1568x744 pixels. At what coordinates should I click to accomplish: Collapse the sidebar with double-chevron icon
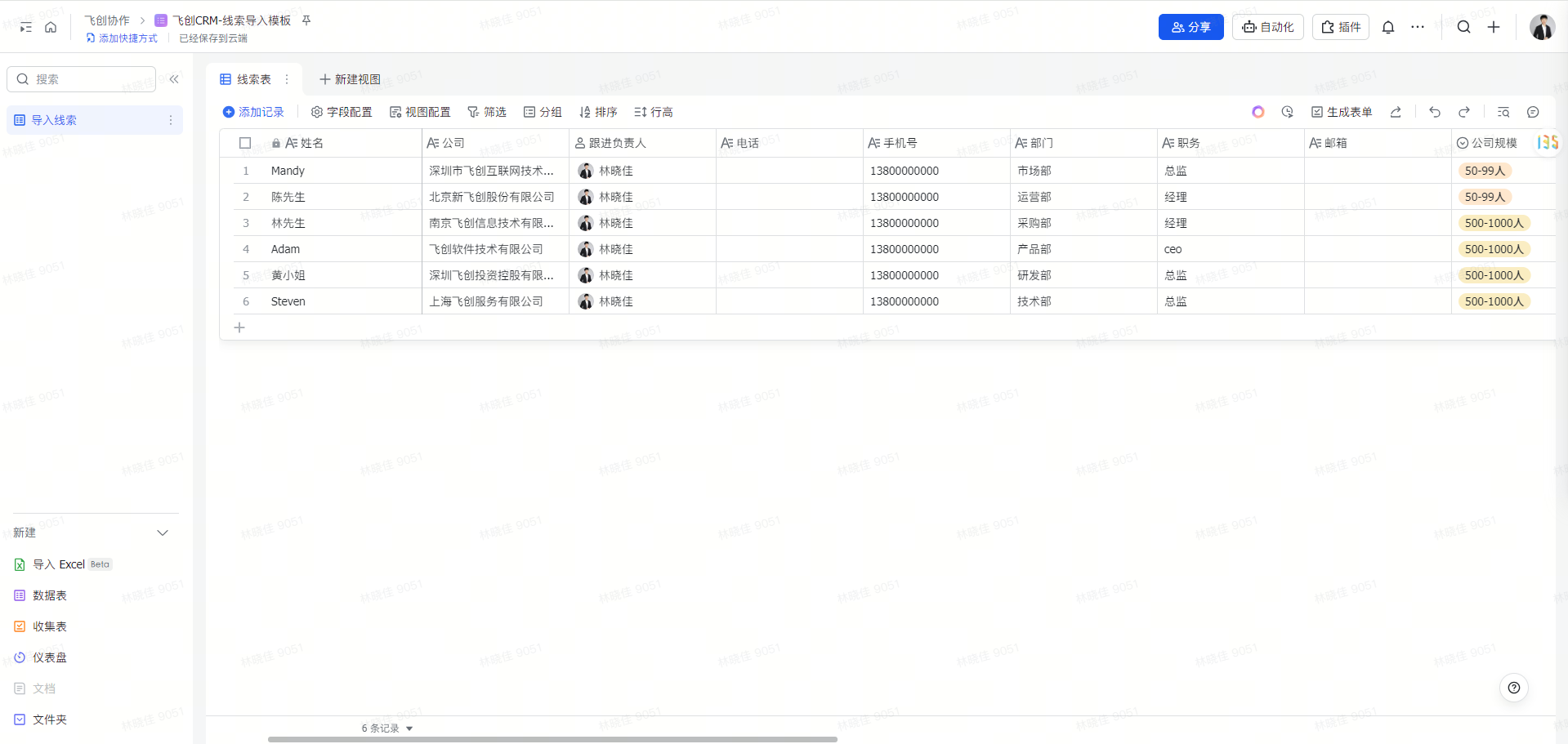click(x=174, y=79)
